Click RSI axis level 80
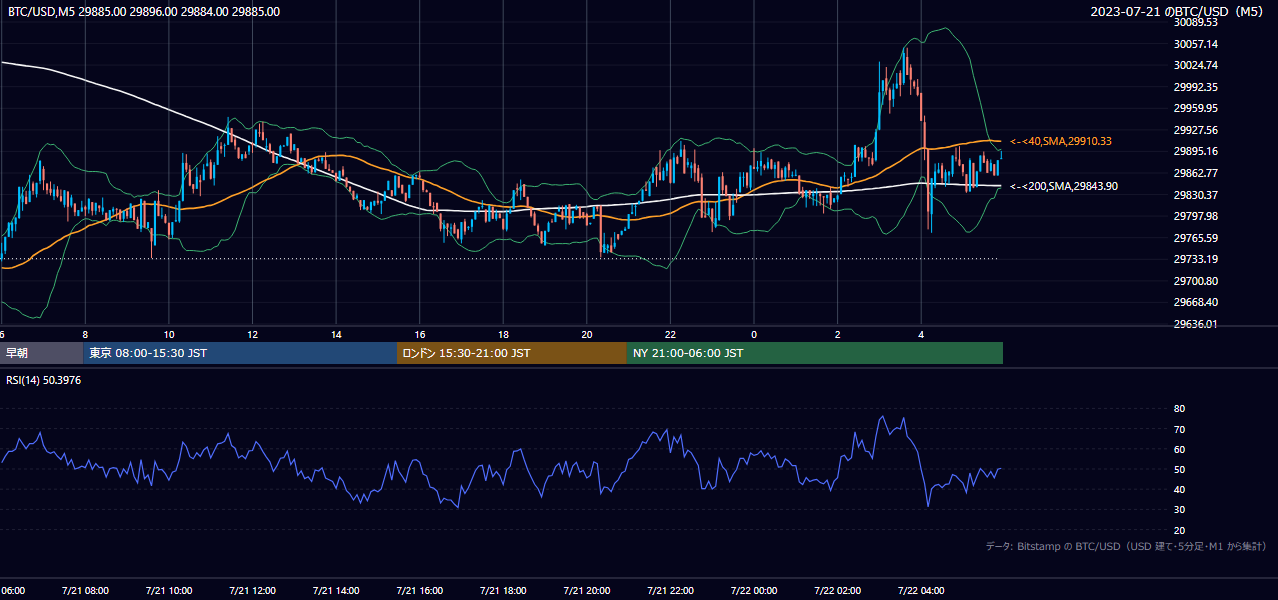Viewport: 1278px width, 600px height. click(1180, 409)
